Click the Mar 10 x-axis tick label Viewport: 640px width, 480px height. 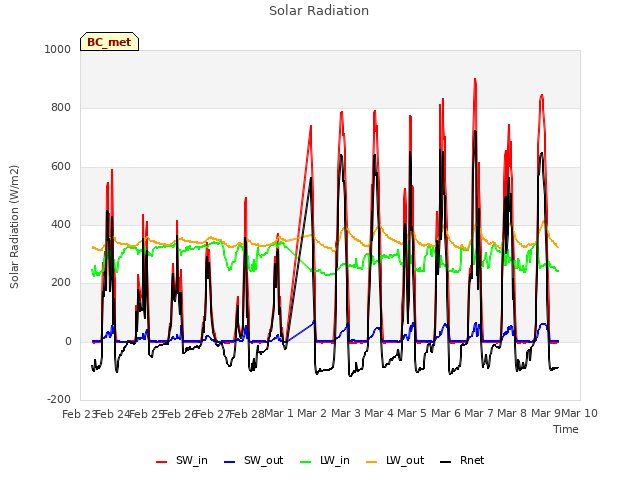(580, 413)
